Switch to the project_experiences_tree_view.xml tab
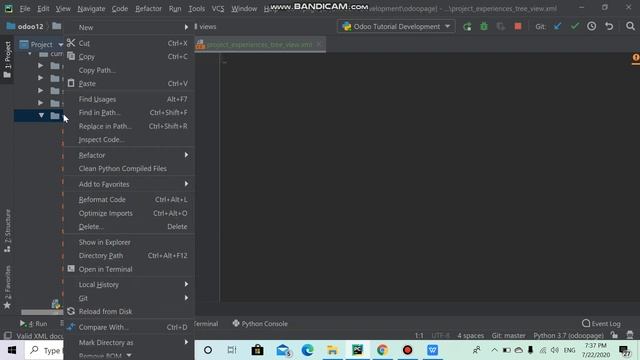This screenshot has width=640, height=360. [x=260, y=44]
